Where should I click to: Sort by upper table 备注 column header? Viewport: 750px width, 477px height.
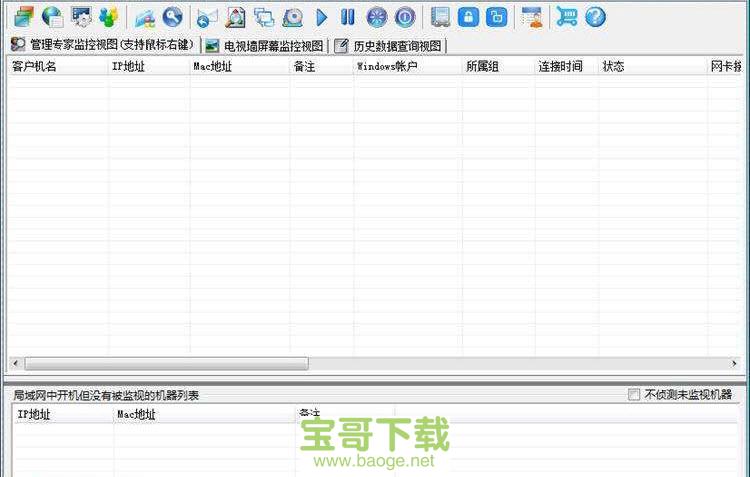coord(321,67)
